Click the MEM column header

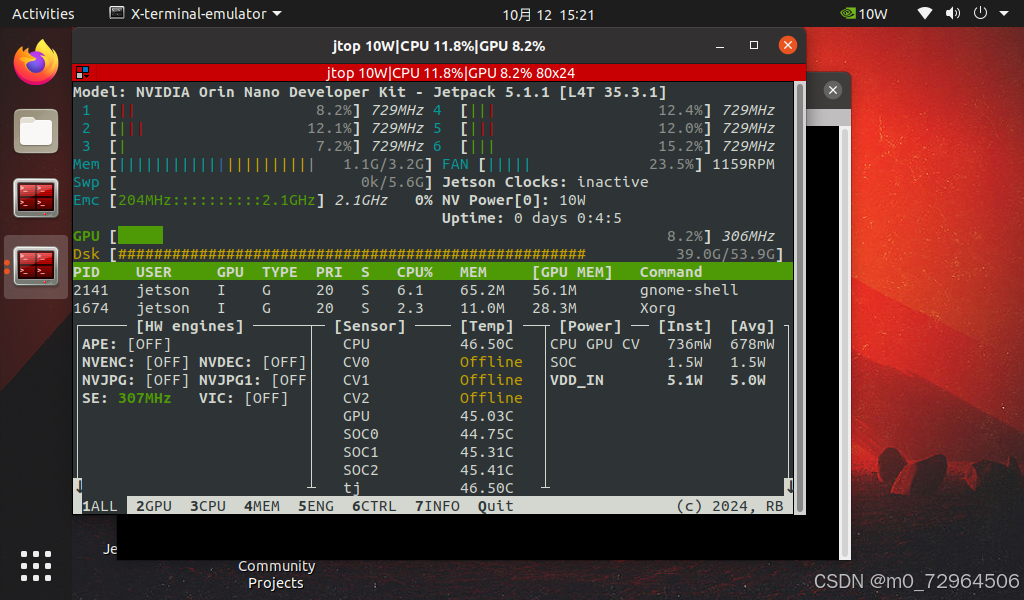coord(473,272)
